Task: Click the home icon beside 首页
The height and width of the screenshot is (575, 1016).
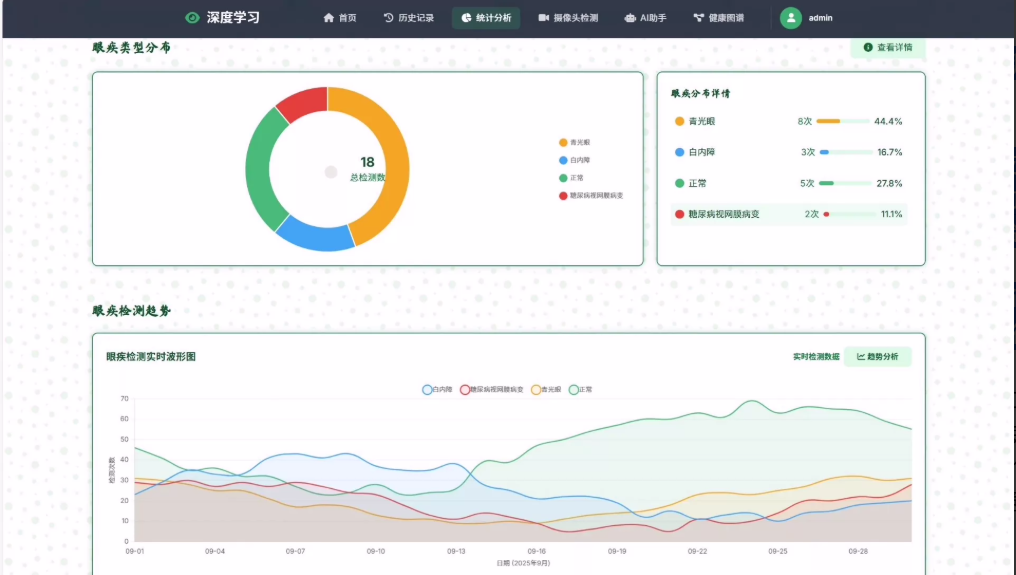Action: [x=329, y=18]
